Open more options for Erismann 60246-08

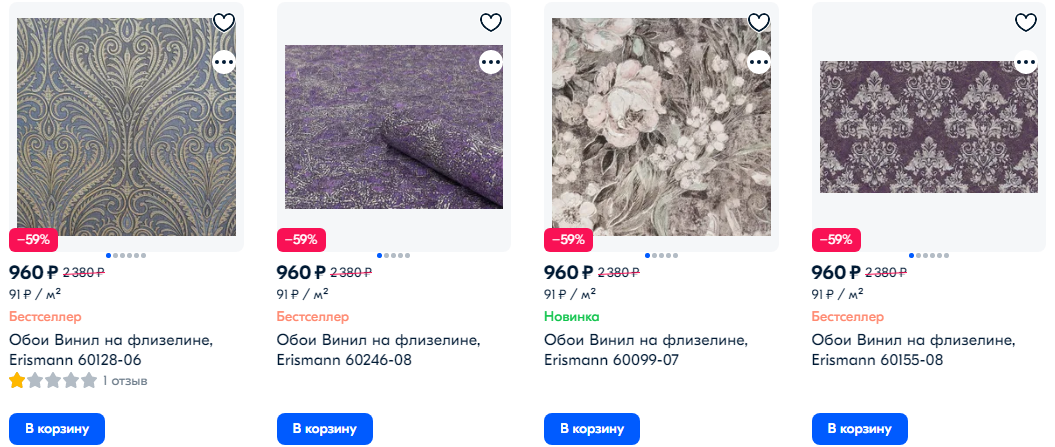(x=490, y=62)
